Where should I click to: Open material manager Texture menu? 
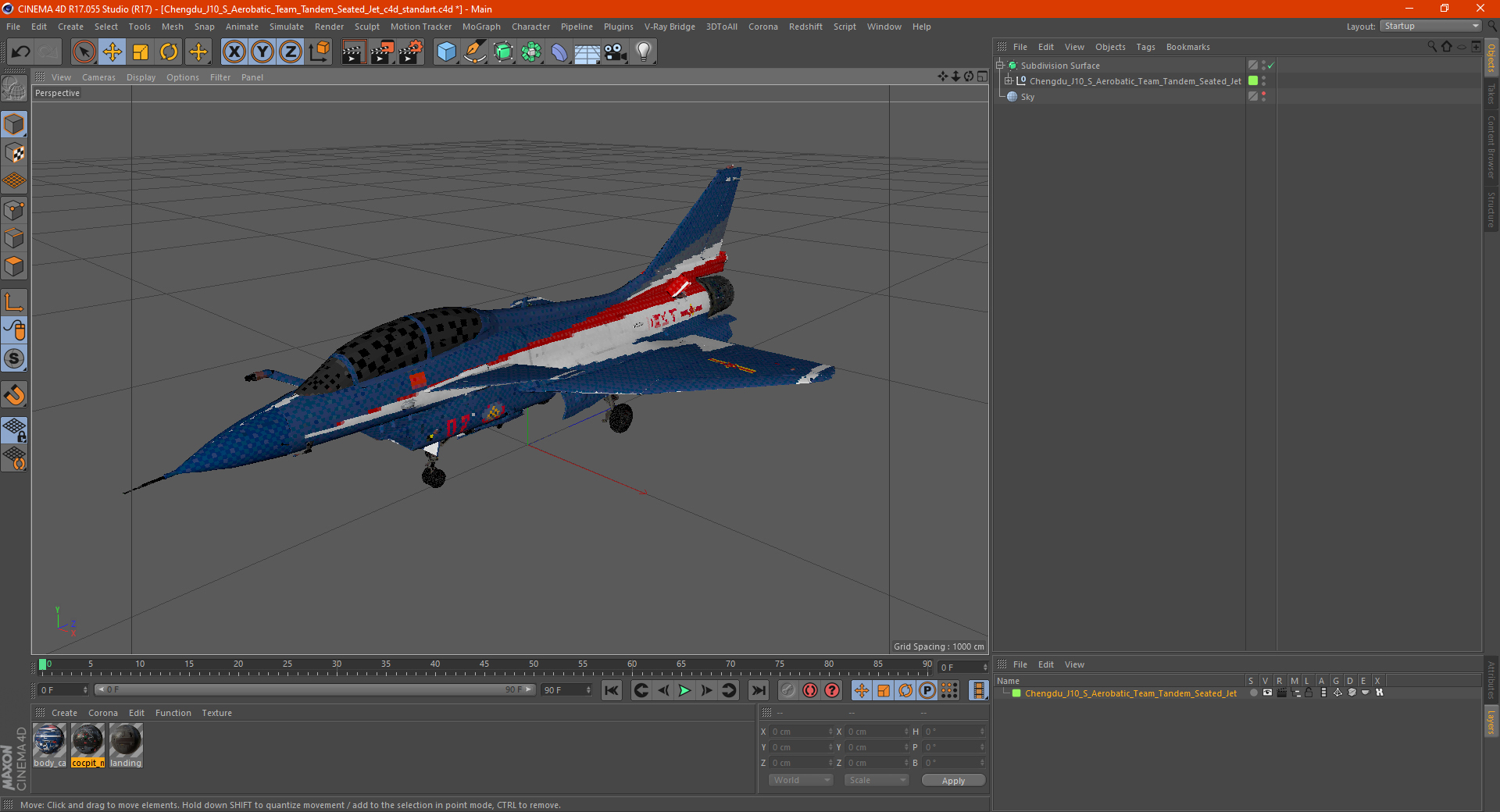216,713
